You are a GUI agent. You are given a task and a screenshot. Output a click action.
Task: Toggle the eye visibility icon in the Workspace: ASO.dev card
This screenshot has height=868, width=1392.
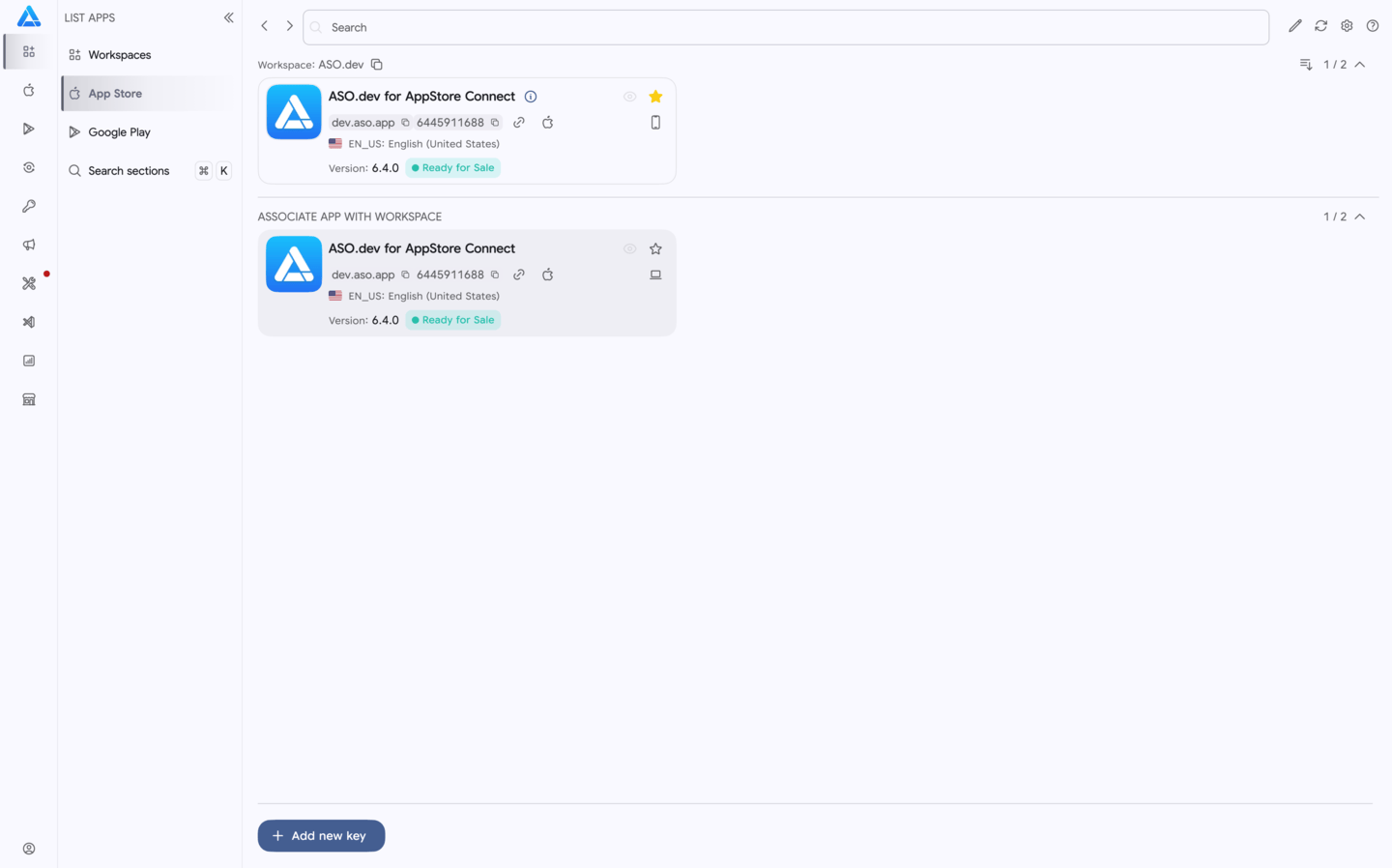pyautogui.click(x=630, y=97)
